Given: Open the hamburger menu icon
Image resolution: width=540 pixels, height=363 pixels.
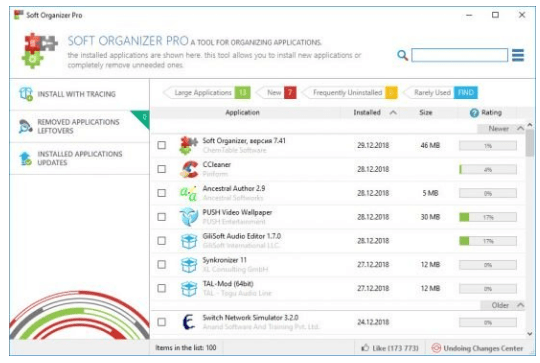Looking at the screenshot, I should (x=518, y=55).
